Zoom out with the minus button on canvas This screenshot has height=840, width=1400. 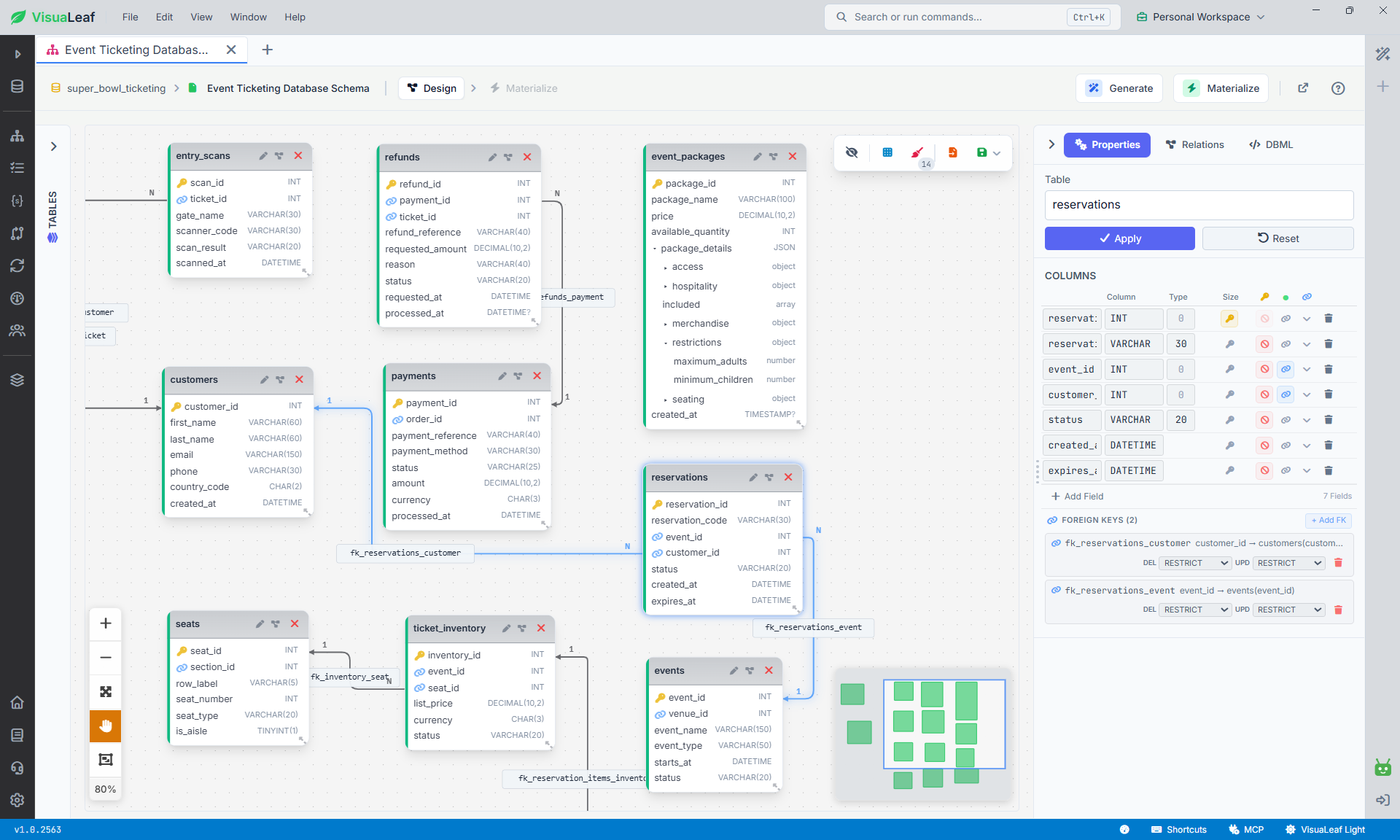point(106,657)
